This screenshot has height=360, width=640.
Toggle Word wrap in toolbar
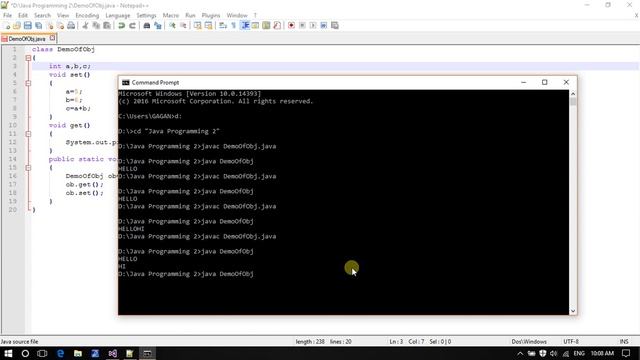click(223, 25)
